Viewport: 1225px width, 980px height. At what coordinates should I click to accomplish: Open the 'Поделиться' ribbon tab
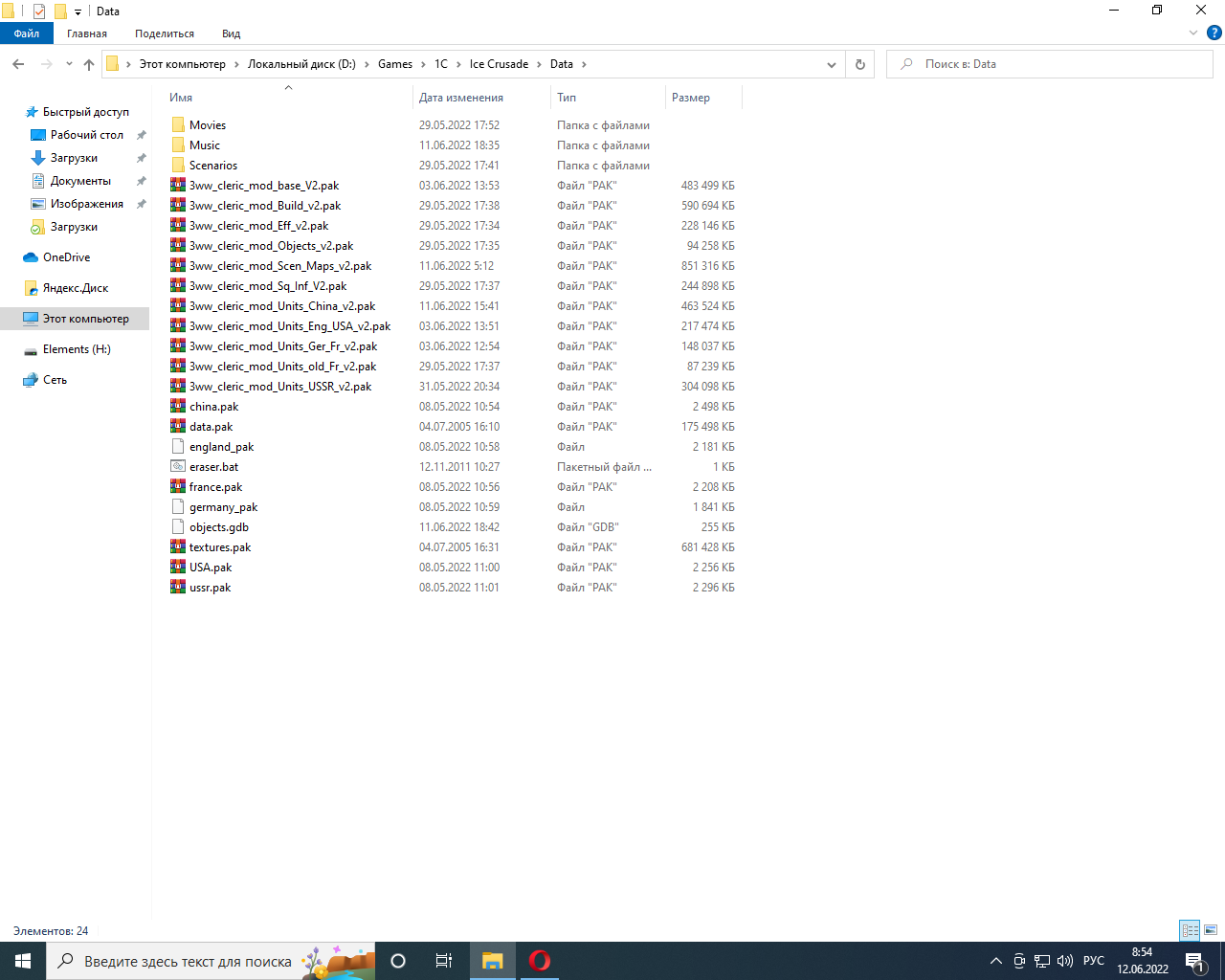click(x=165, y=33)
